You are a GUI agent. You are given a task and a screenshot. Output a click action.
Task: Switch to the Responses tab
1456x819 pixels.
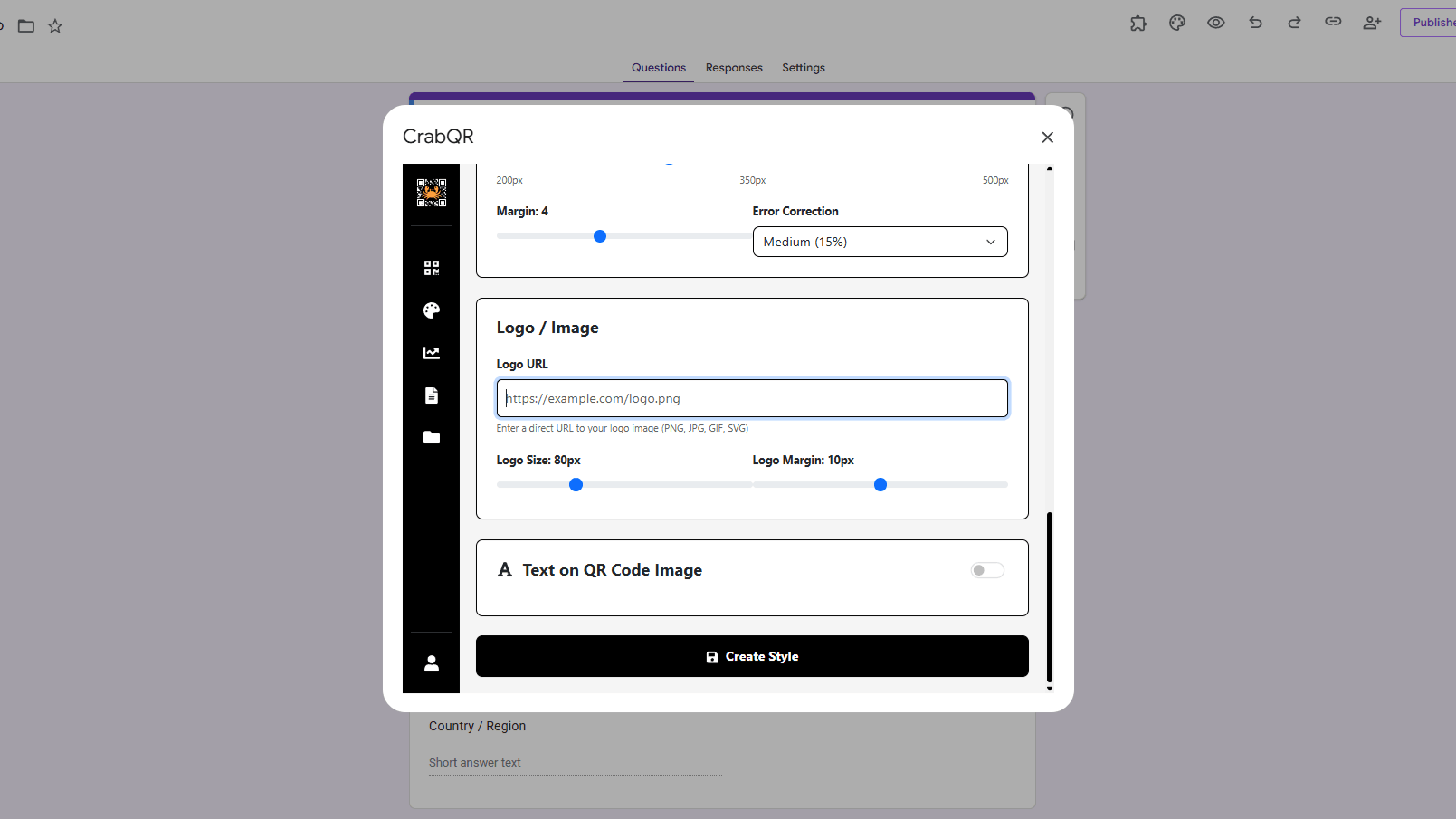[733, 68]
